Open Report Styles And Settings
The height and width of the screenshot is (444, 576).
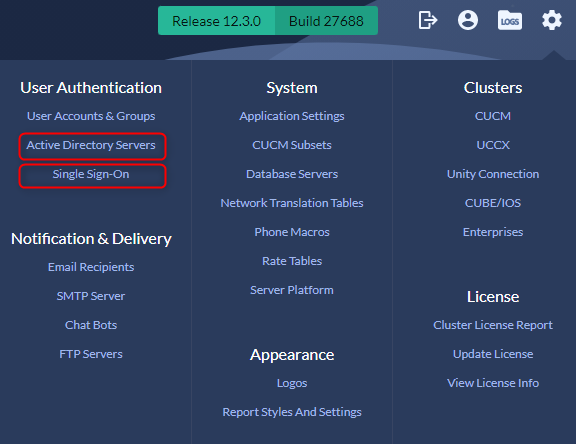[292, 412]
